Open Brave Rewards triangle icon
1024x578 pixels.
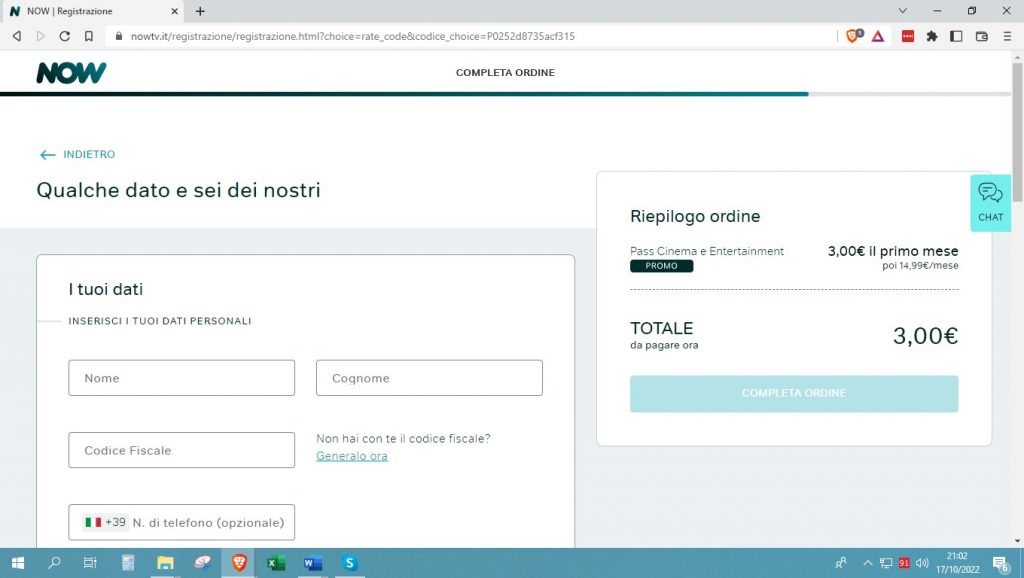(x=877, y=35)
